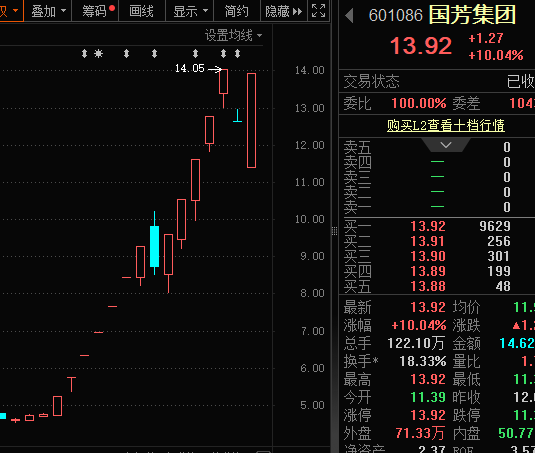Click the current price 13.92 headline
Screen dimensions: 535x453
tap(421, 46)
